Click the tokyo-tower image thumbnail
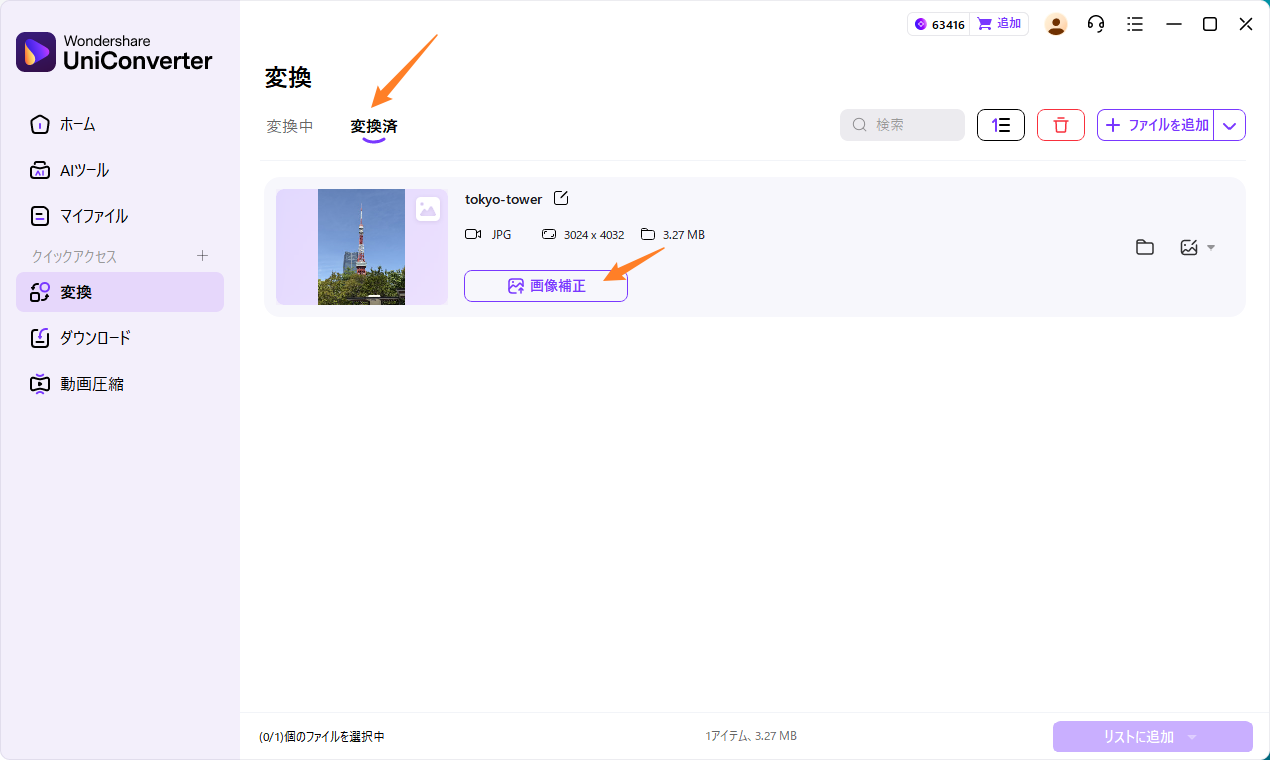The width and height of the screenshot is (1270, 760). click(360, 247)
